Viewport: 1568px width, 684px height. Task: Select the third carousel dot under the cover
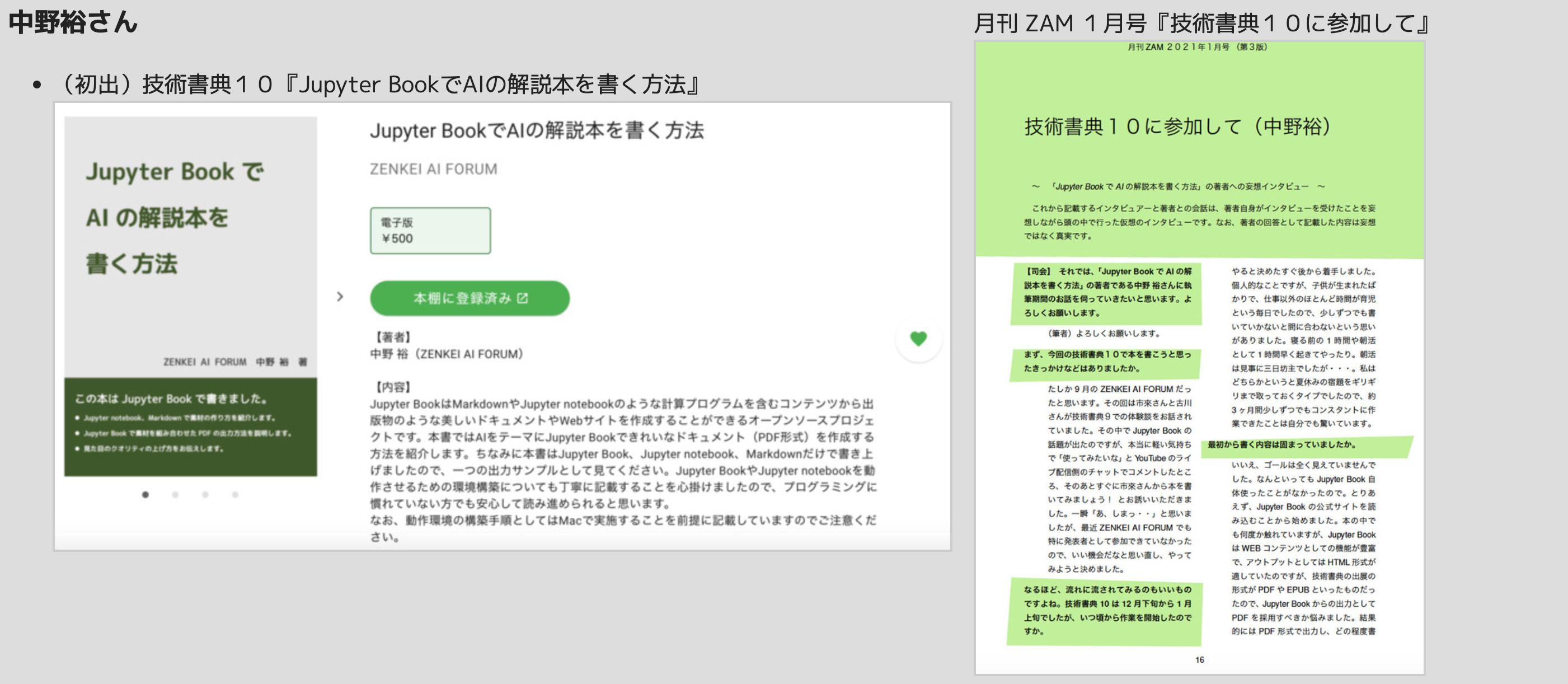[205, 495]
